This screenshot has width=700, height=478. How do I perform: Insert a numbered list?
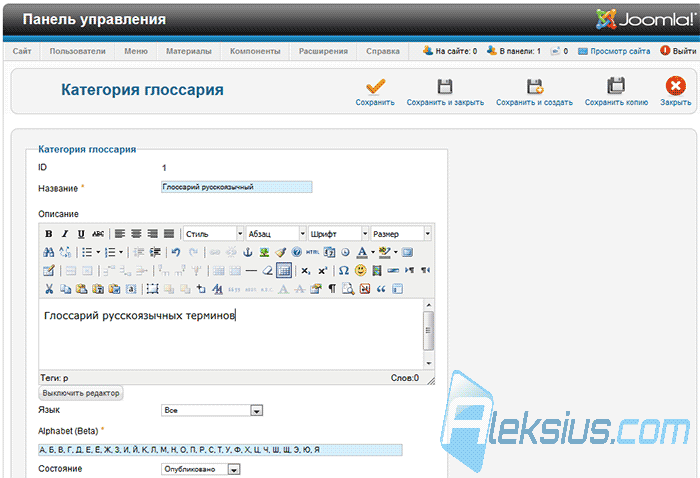click(110, 253)
